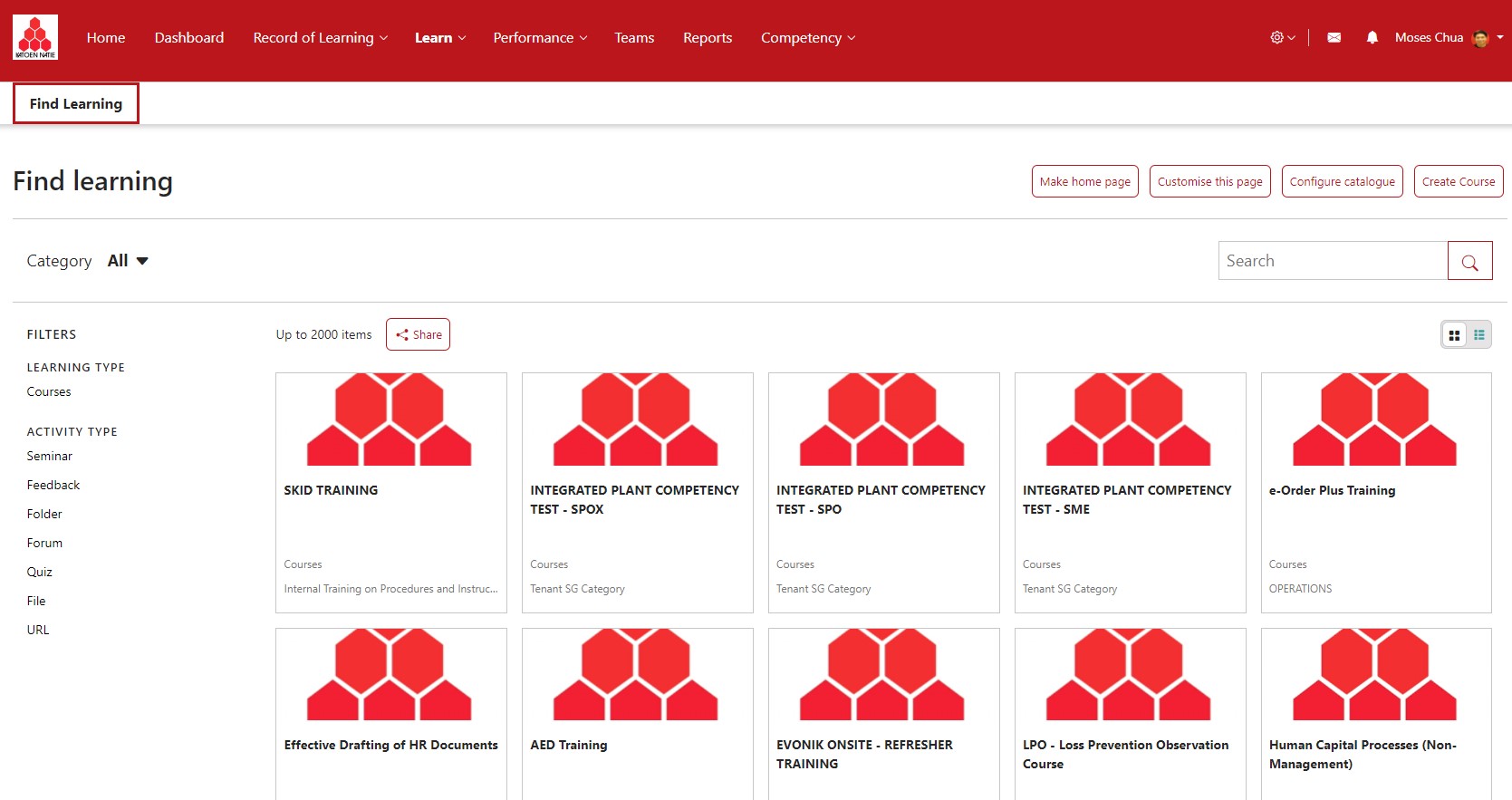The width and height of the screenshot is (1512, 800).
Task: Open the Reports menu item
Action: tap(707, 37)
